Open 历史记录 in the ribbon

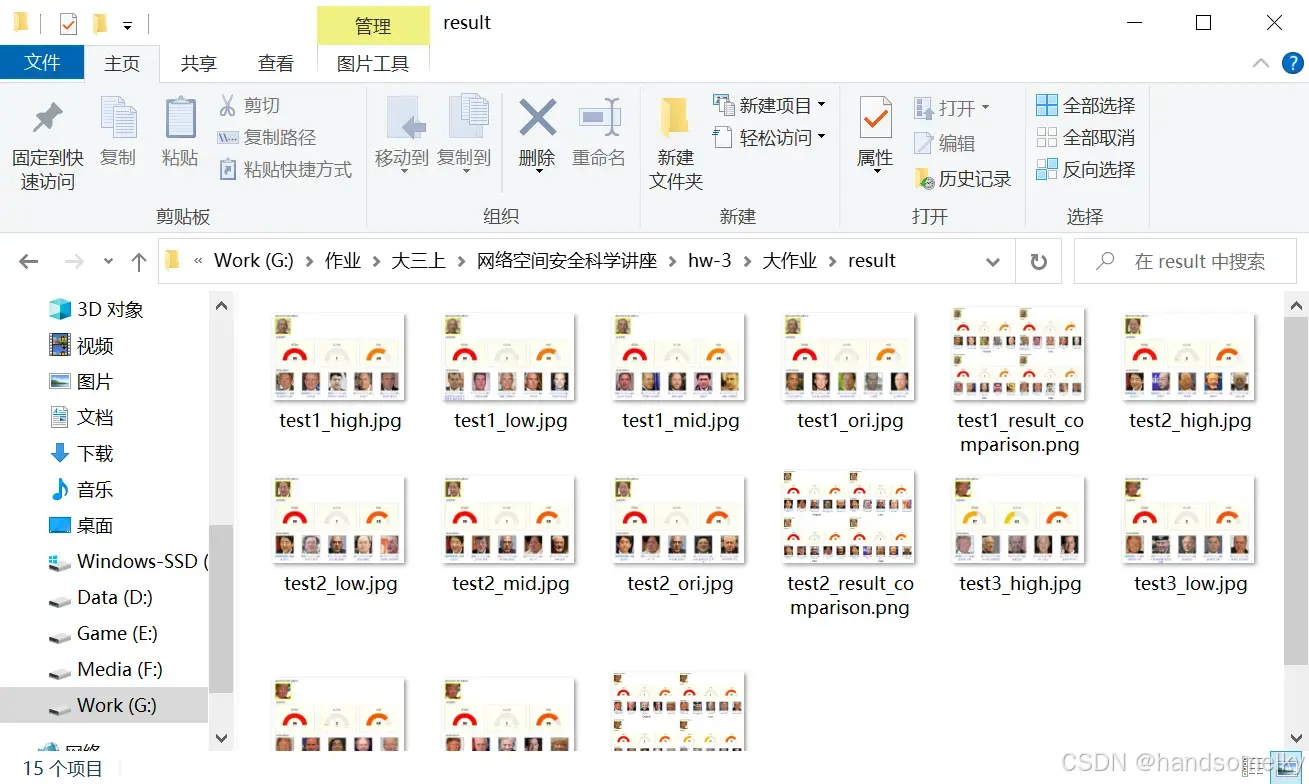point(963,179)
